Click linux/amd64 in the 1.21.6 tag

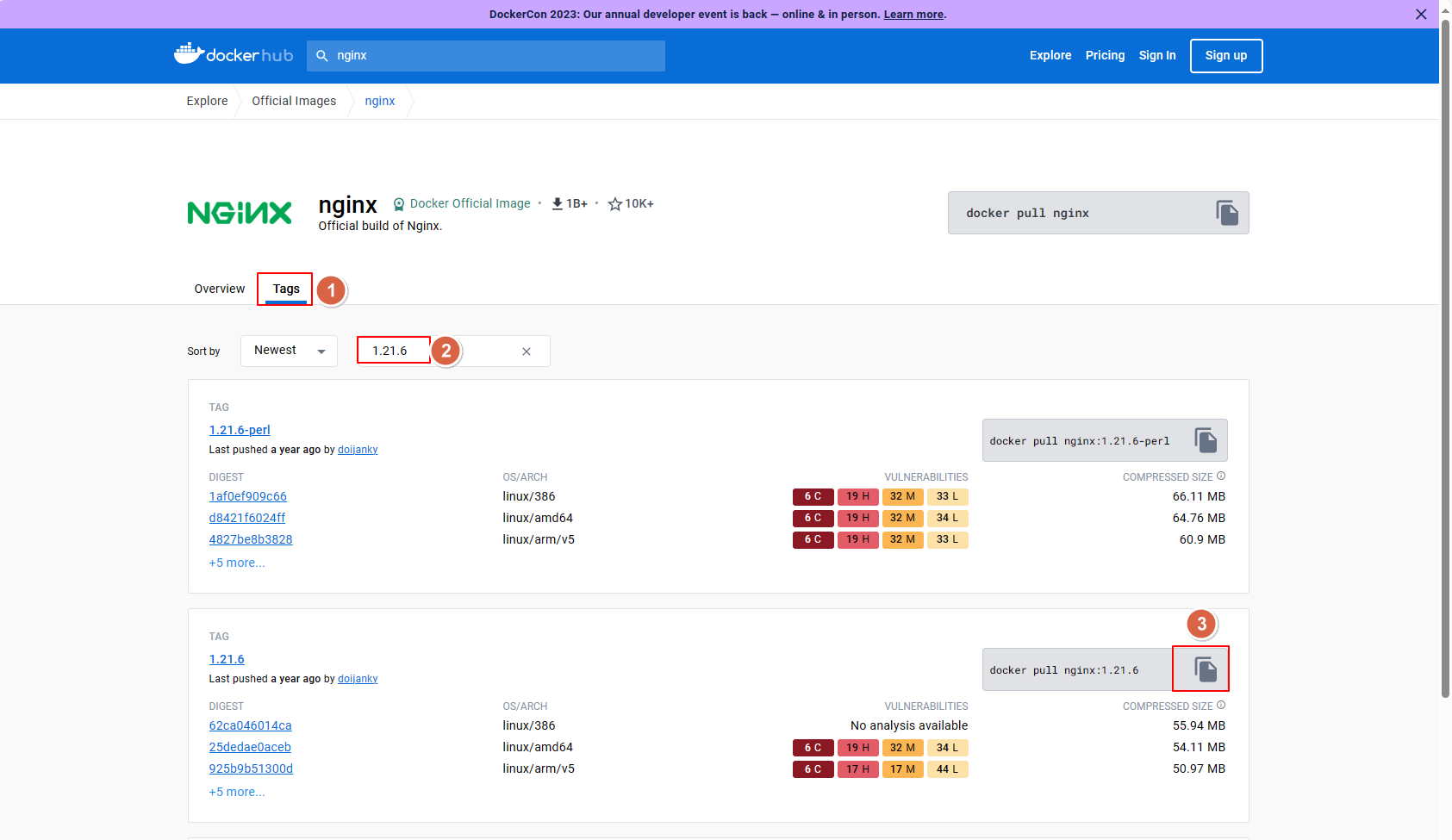pos(538,747)
